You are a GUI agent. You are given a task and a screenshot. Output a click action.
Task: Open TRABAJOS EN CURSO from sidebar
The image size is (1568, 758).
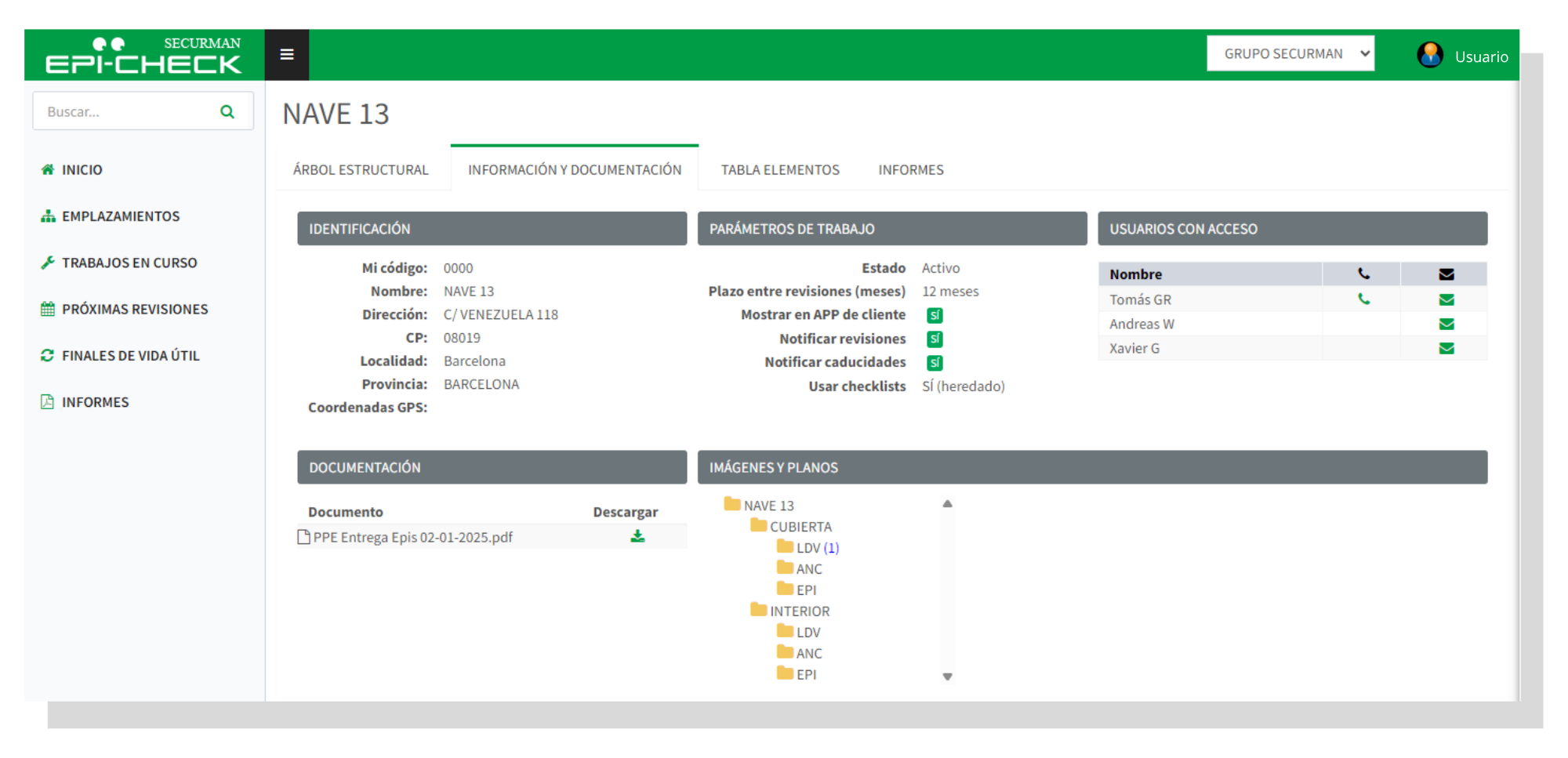[x=129, y=263]
